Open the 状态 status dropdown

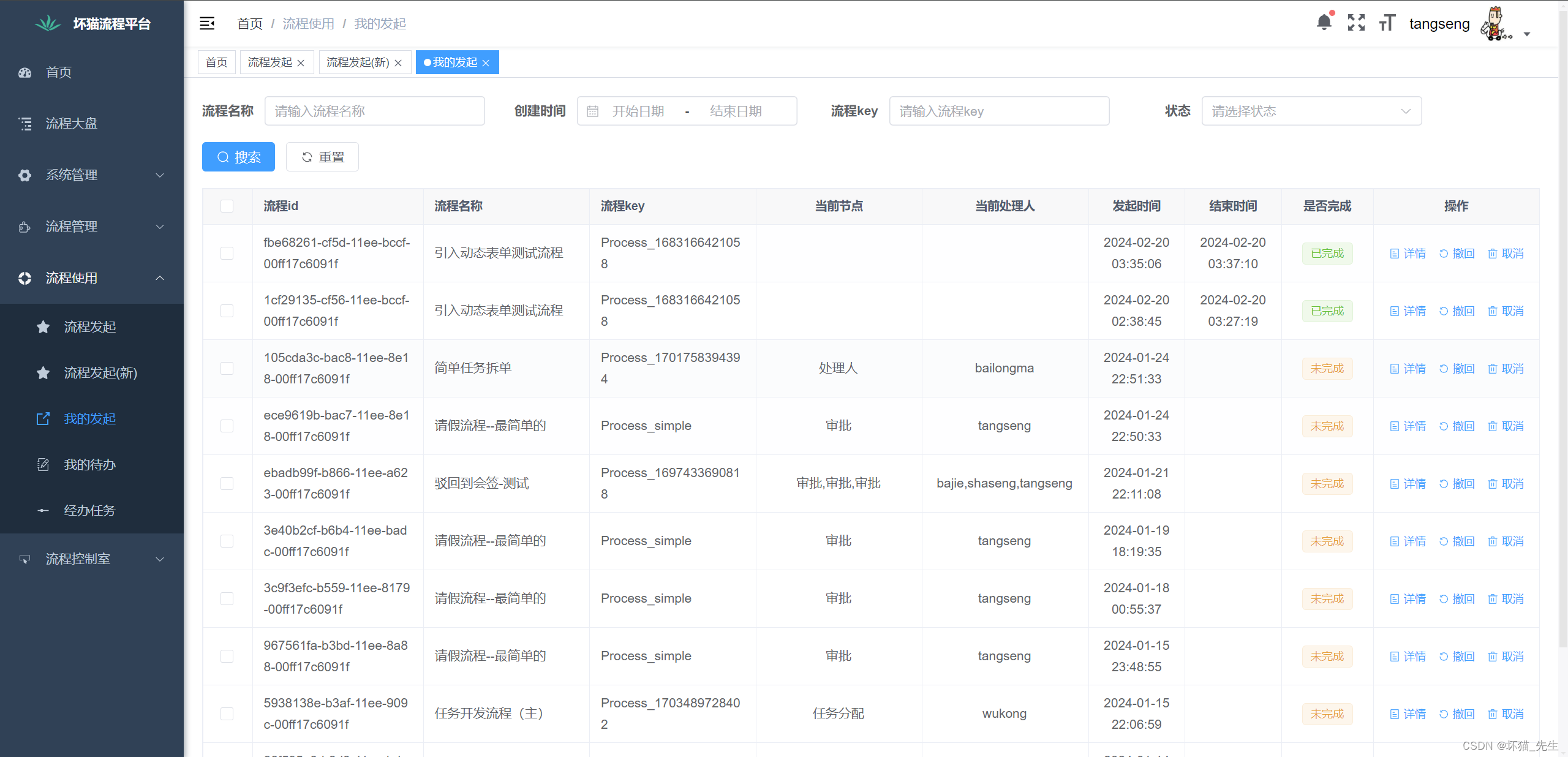coord(1311,111)
